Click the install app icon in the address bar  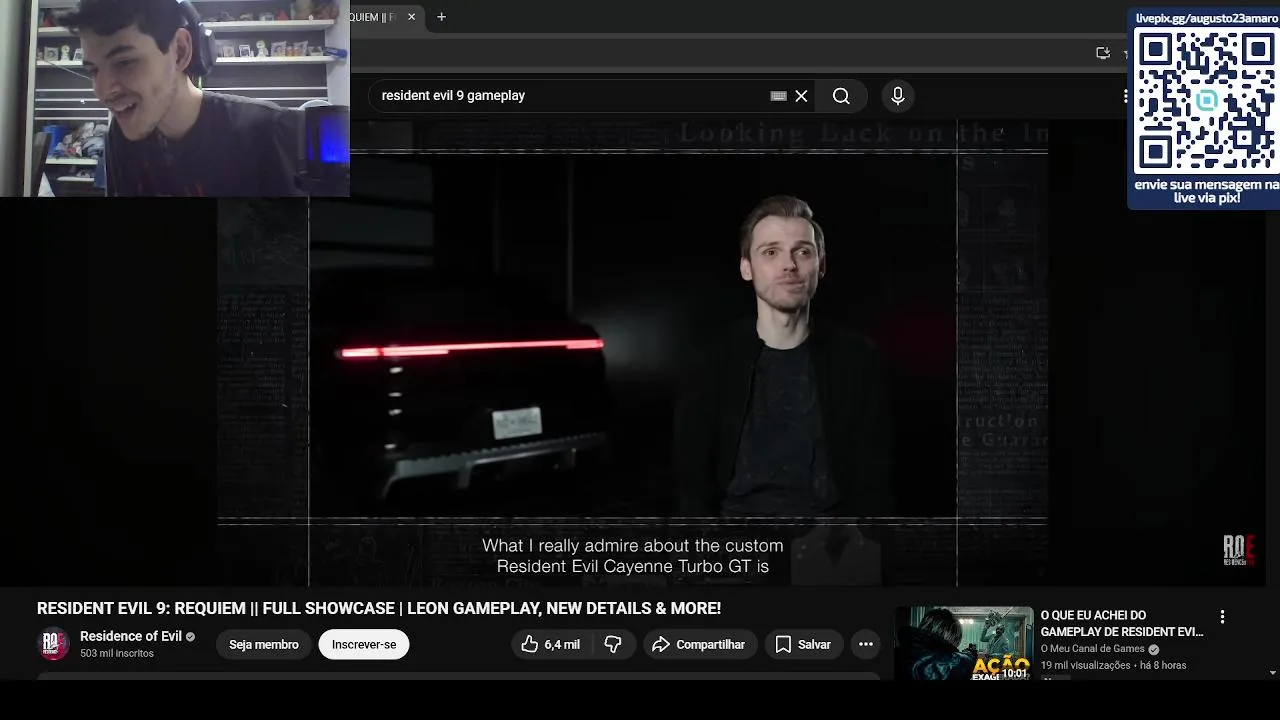1103,53
